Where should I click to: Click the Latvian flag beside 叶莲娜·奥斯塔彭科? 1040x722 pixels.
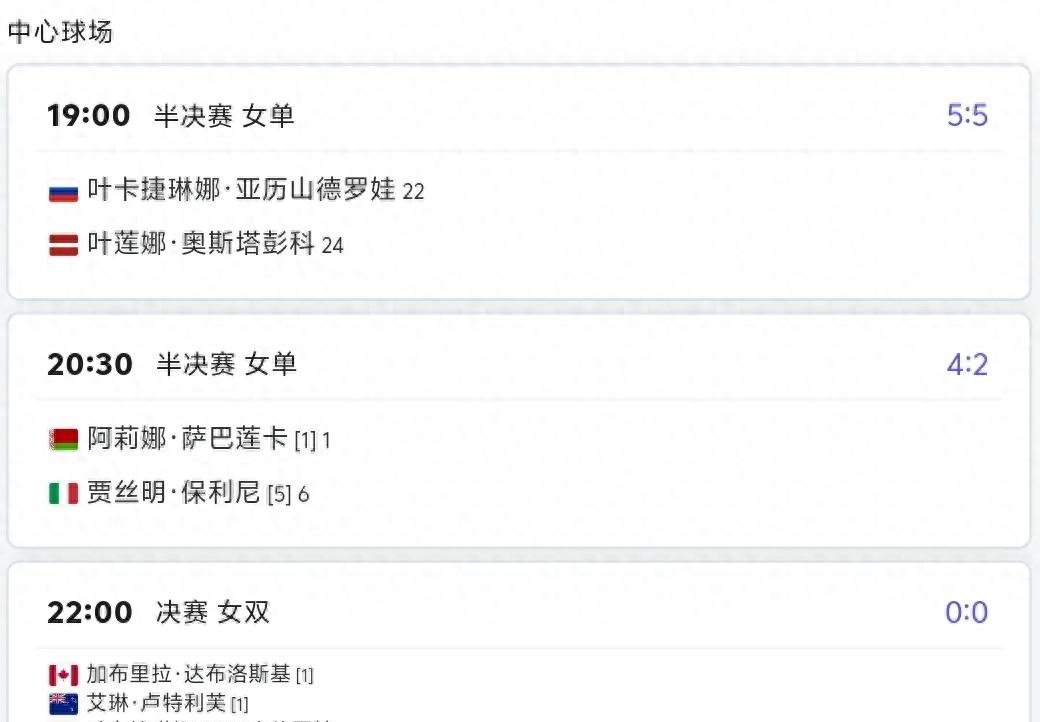click(x=64, y=245)
